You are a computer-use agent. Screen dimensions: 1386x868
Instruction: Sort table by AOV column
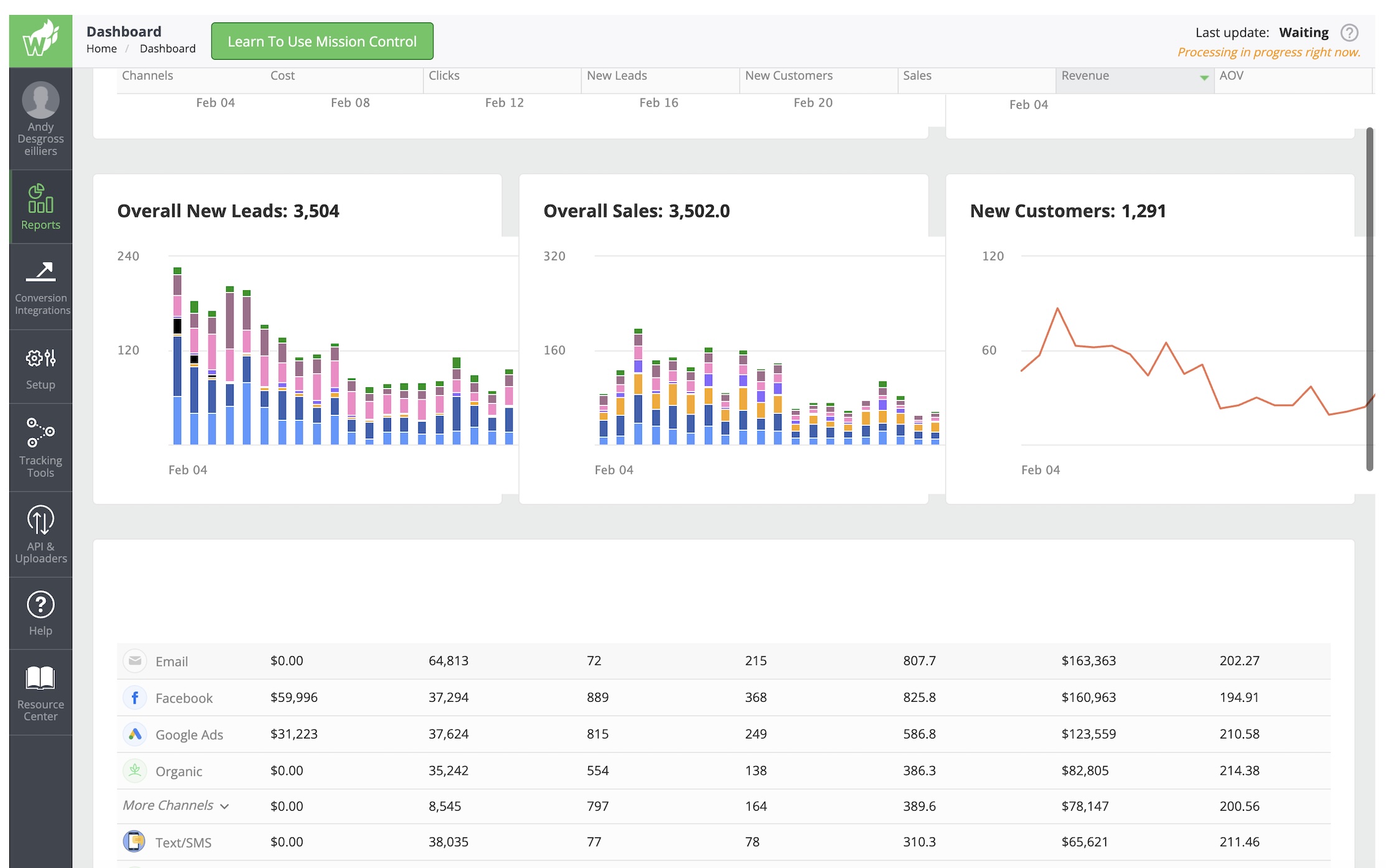click(x=1232, y=75)
